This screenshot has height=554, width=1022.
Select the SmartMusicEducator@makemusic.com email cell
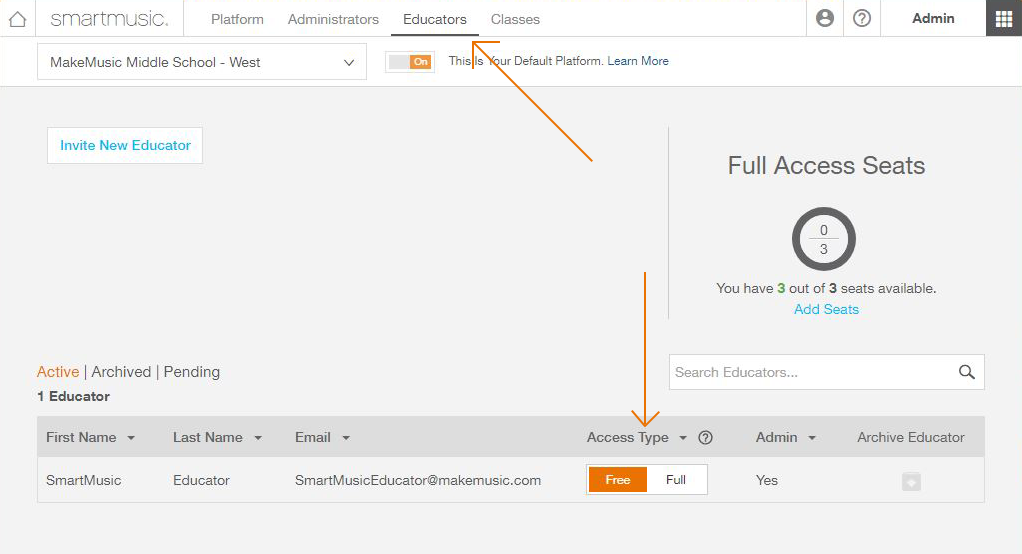coord(418,480)
